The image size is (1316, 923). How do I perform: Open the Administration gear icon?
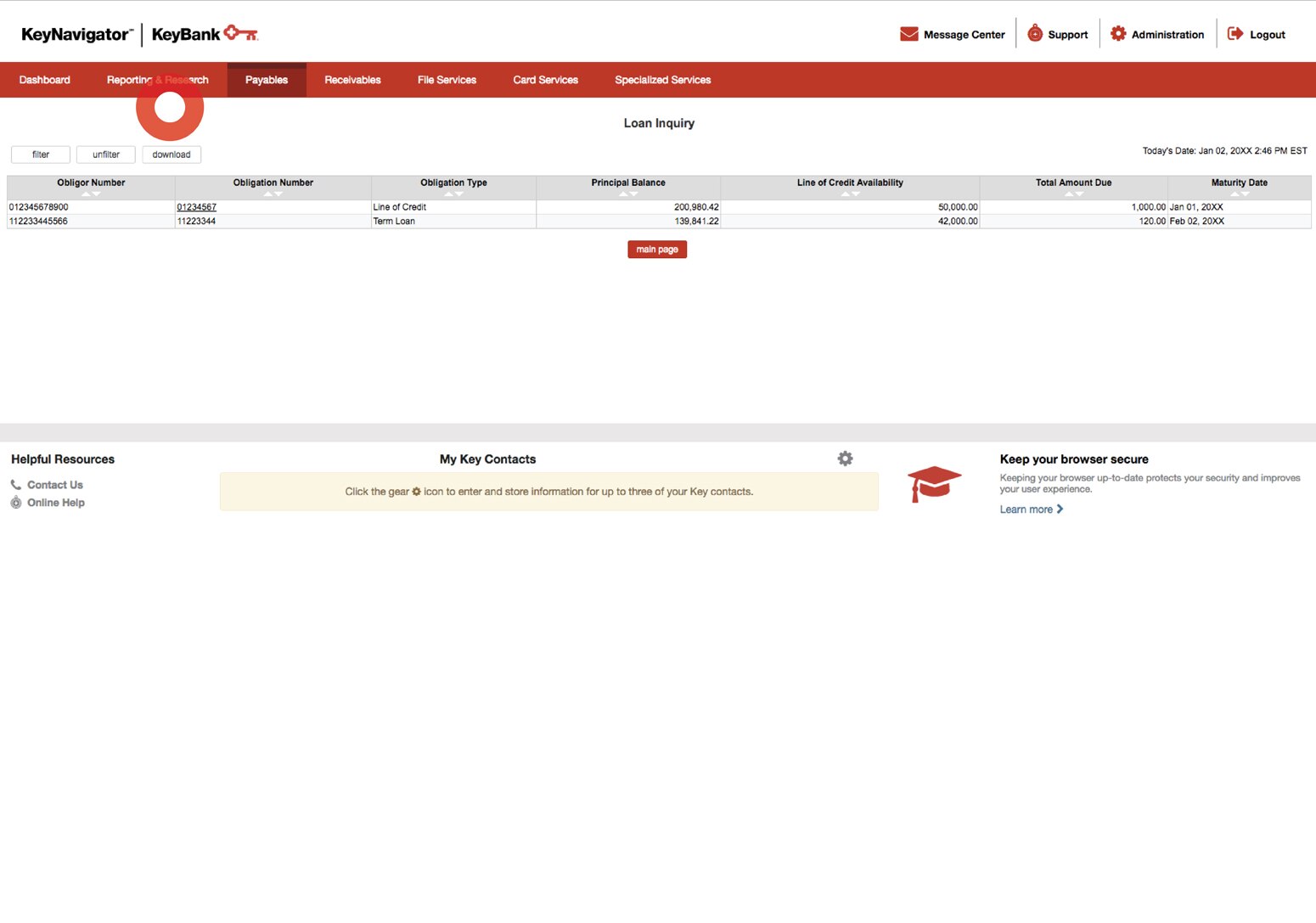pos(1118,33)
